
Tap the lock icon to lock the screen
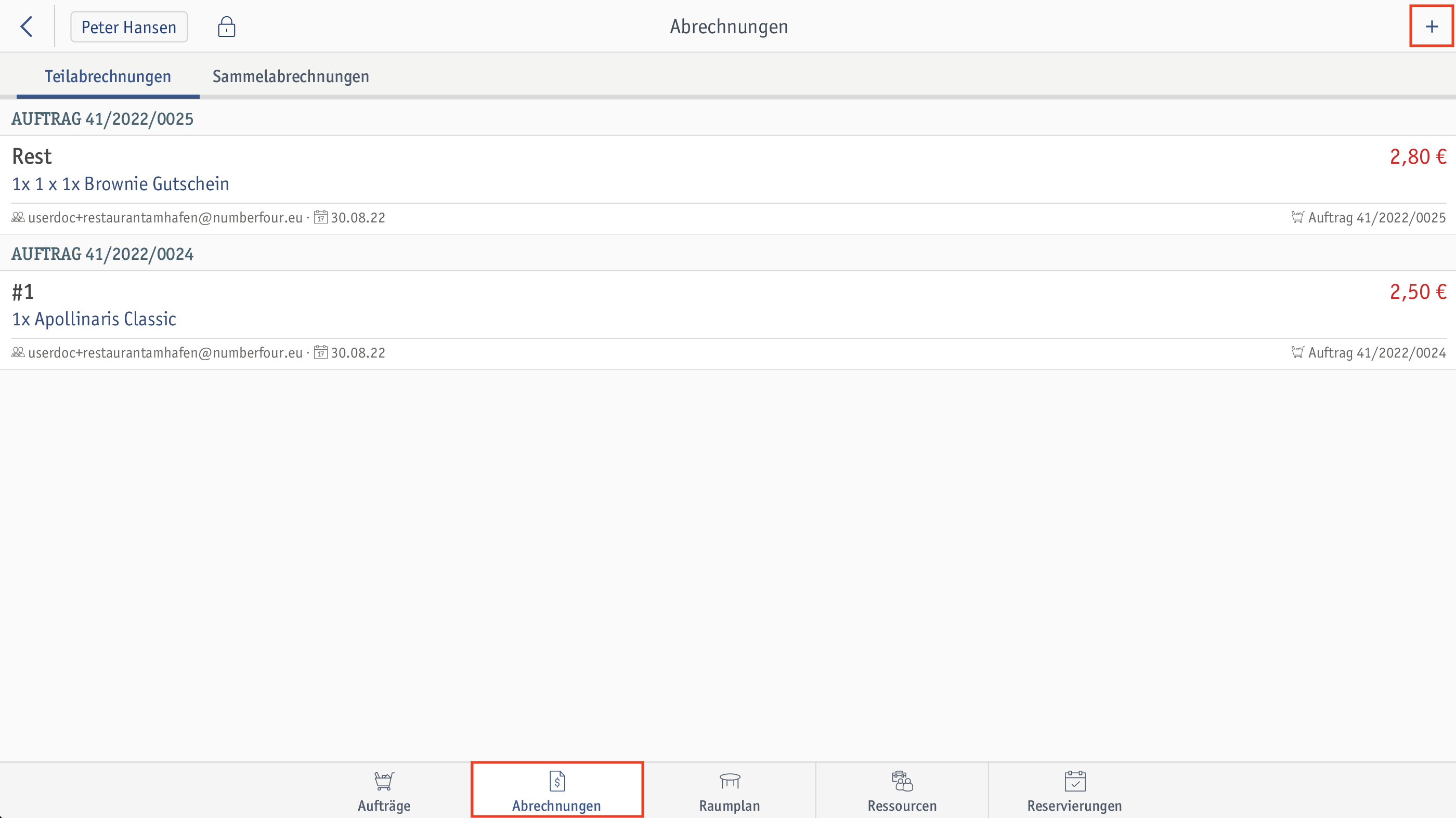point(227,27)
